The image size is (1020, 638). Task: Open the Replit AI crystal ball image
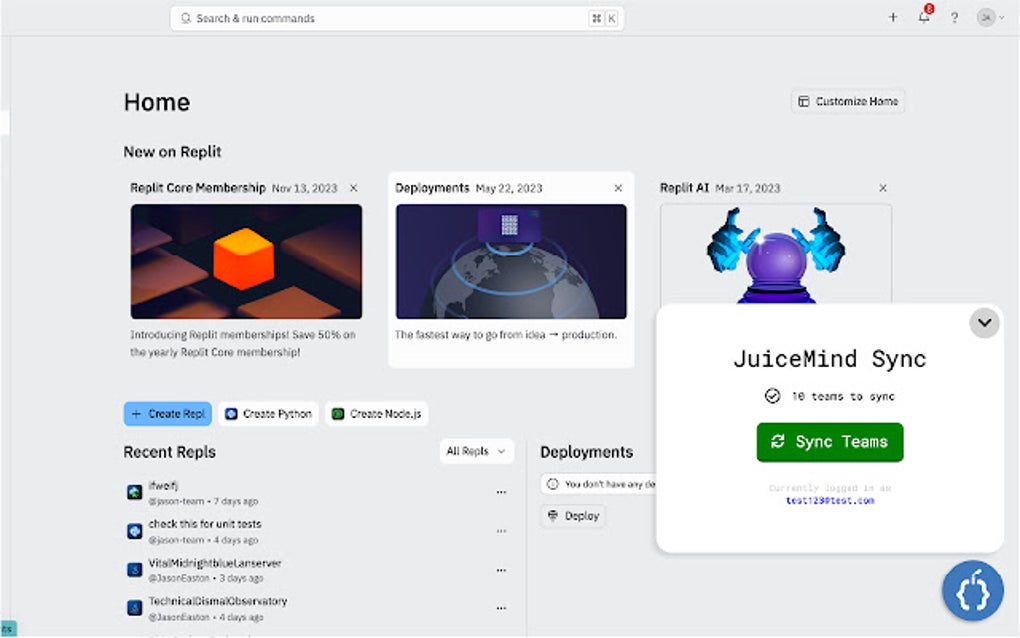click(x=776, y=254)
